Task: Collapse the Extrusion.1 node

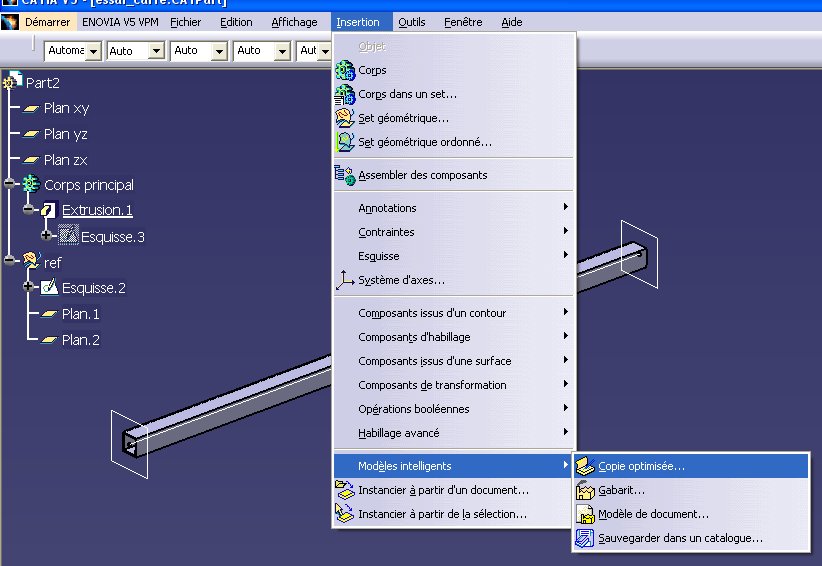Action: (x=28, y=210)
